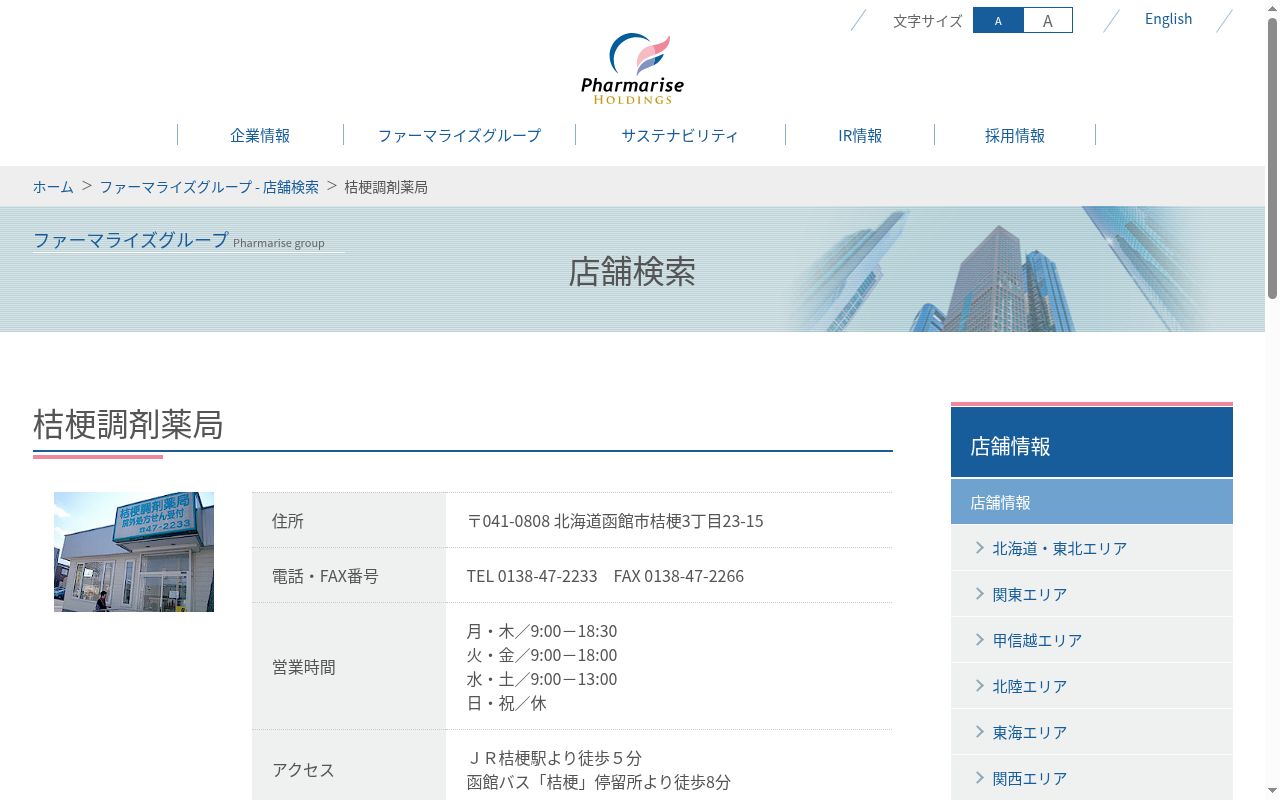This screenshot has width=1280, height=800.
Task: Expand 北海道・東北エリア chevron arrow
Action: [x=980, y=547]
